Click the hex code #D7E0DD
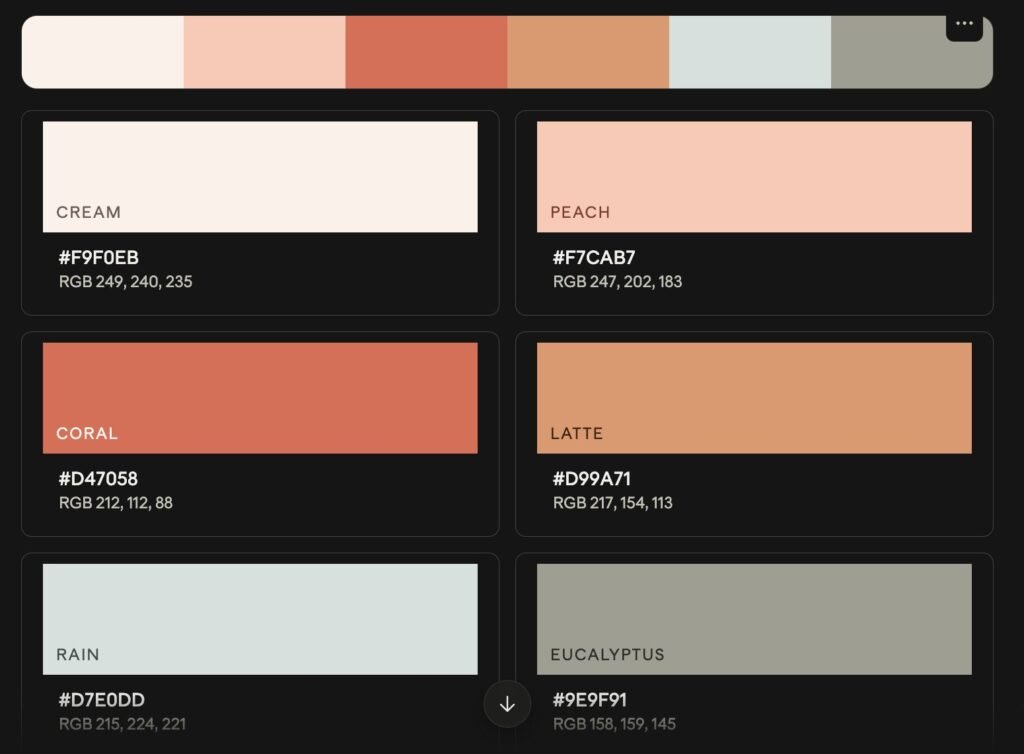The height and width of the screenshot is (754, 1024). click(x=102, y=700)
